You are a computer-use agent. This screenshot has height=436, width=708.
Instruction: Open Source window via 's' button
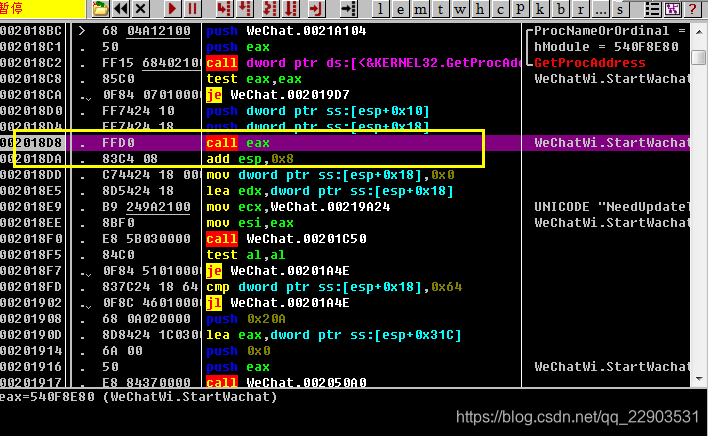(620, 9)
